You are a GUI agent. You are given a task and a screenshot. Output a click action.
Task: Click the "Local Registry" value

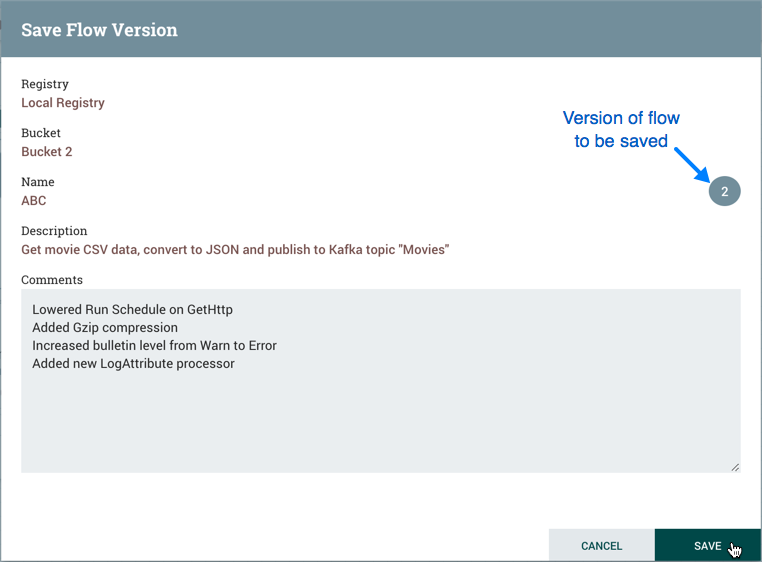click(63, 103)
